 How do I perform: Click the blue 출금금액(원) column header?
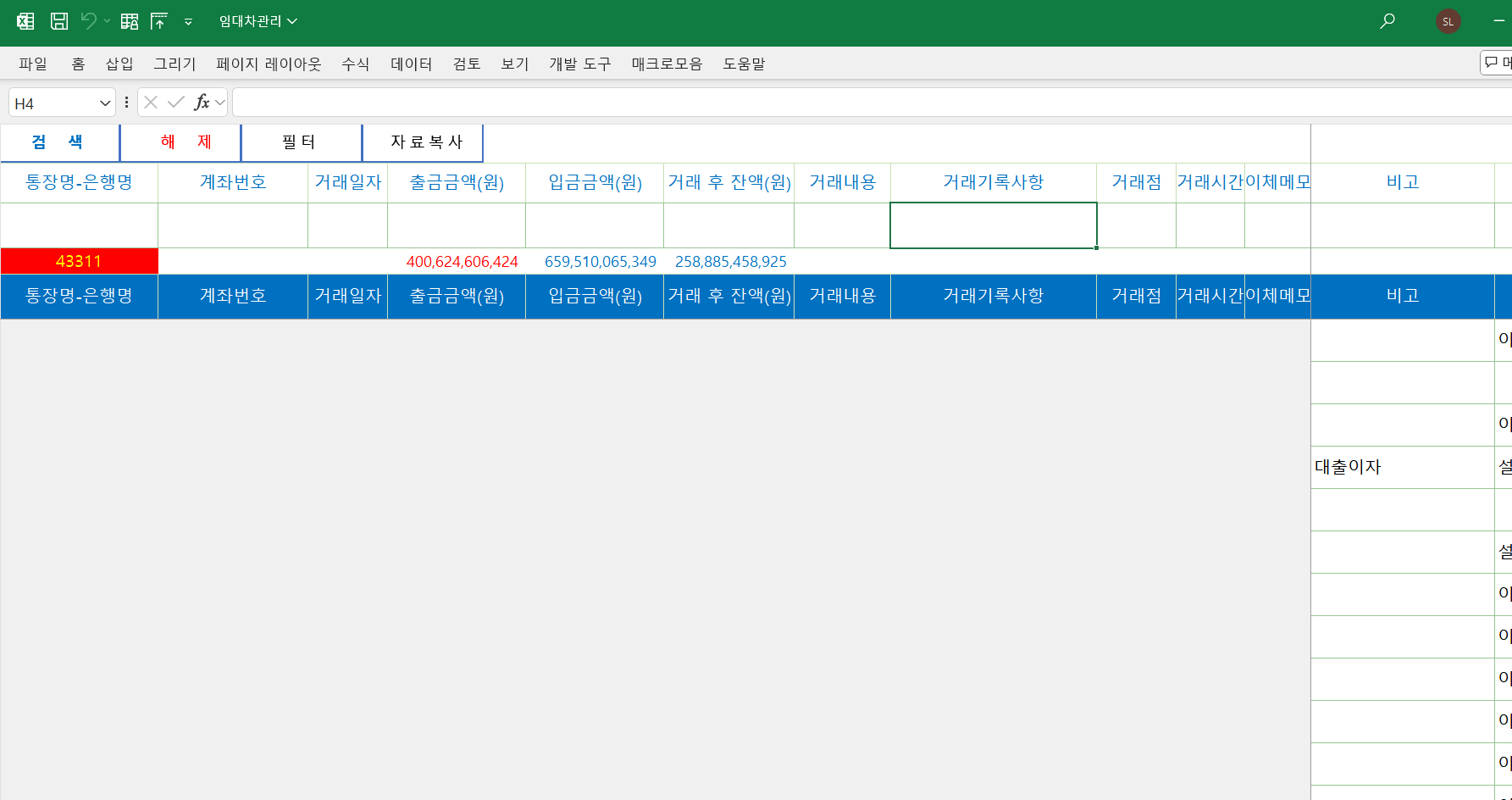point(457,296)
